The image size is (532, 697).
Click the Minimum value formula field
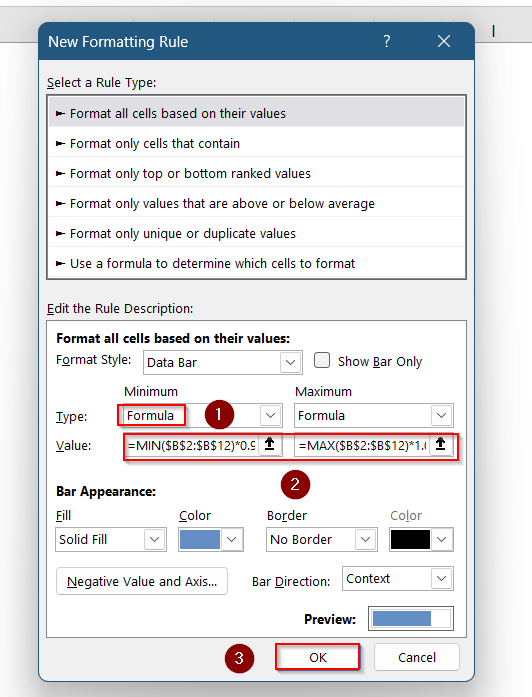[x=192, y=445]
